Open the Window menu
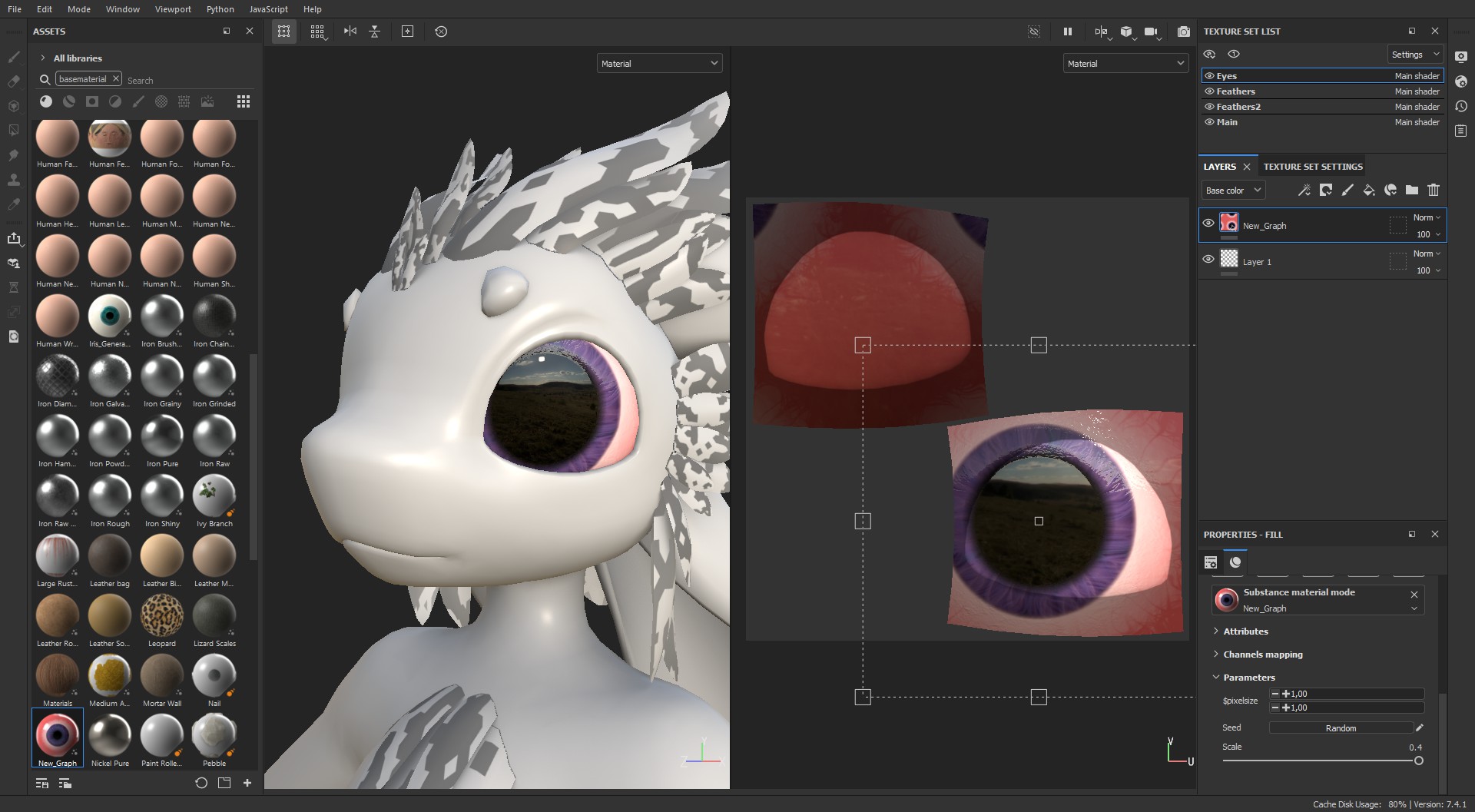 123,9
